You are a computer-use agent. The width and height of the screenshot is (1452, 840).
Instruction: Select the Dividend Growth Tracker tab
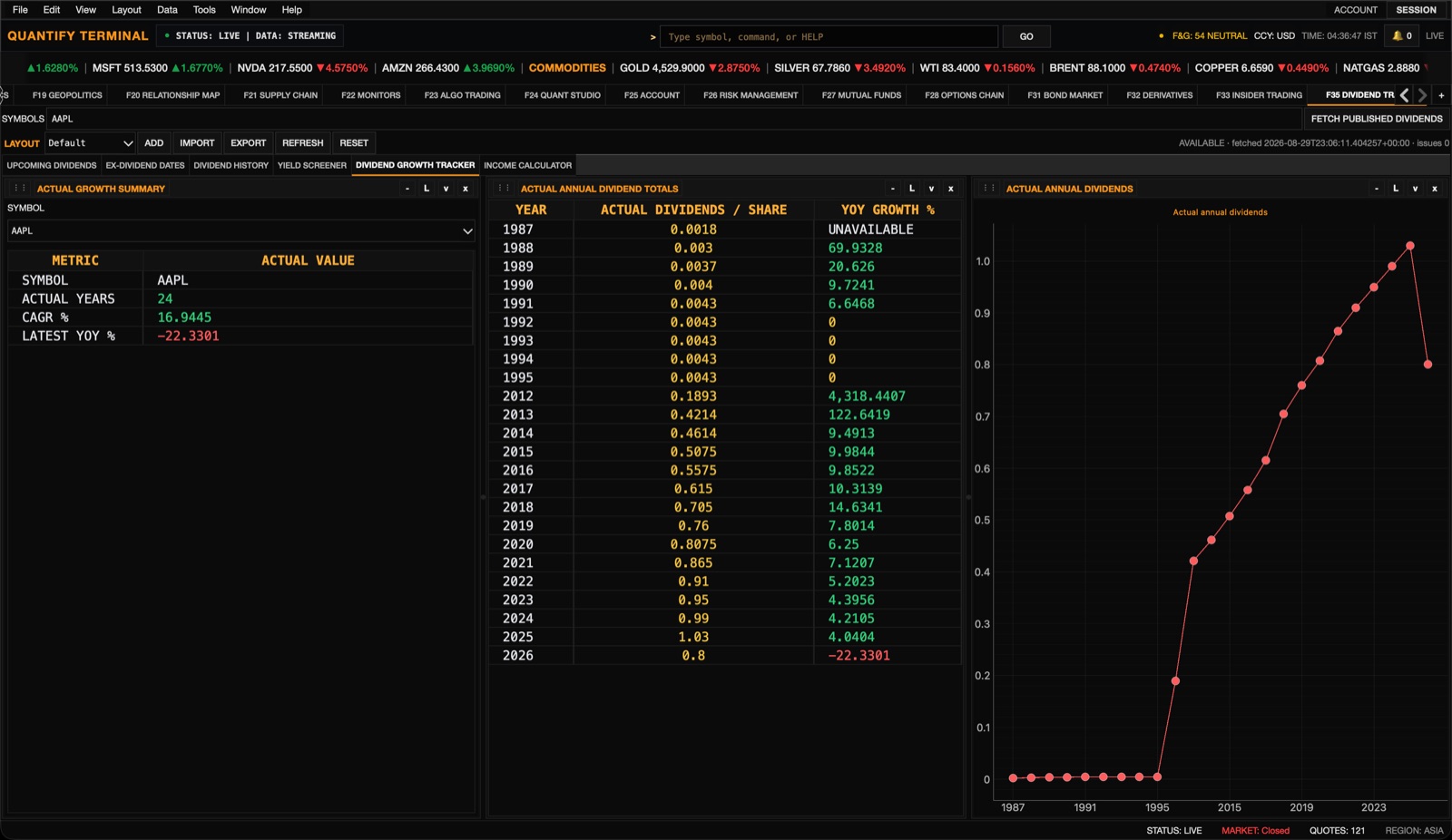click(416, 166)
